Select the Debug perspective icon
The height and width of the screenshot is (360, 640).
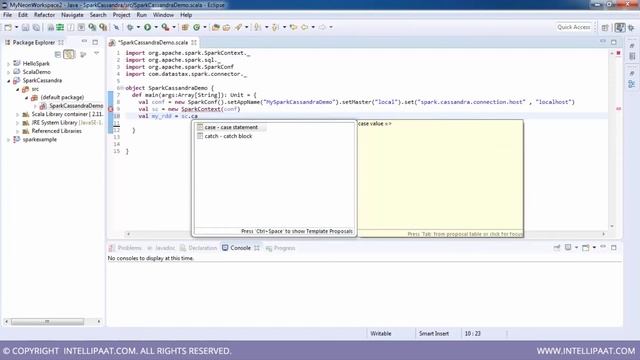point(631,27)
